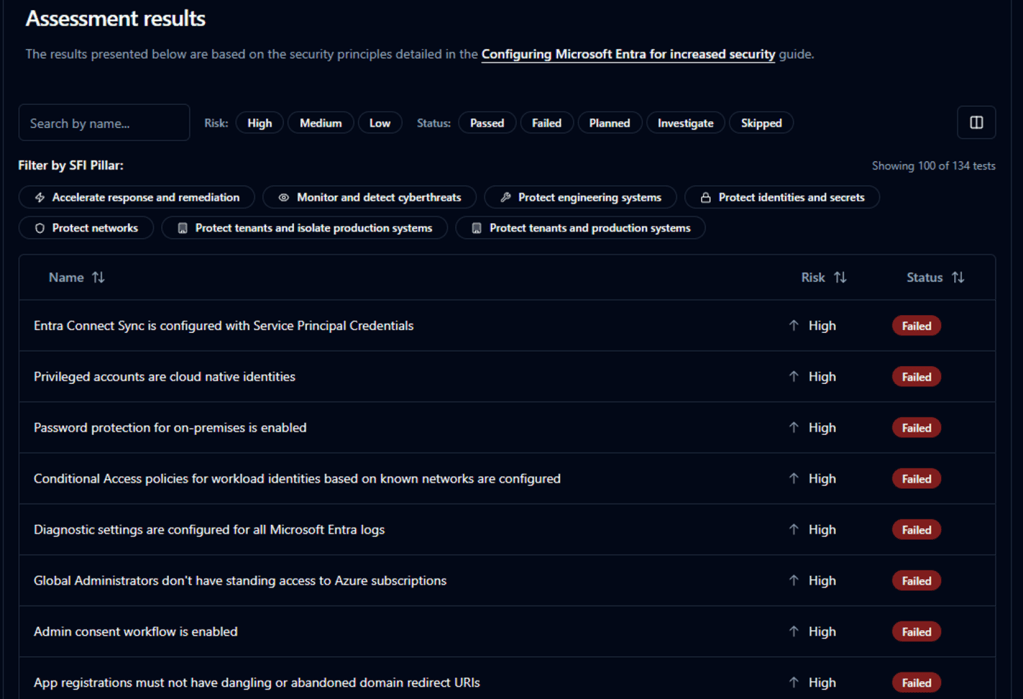Screen dimensions: 1023x699
Task: Click the eye icon on Monitor and detect cyberthreats
Action: coord(284,198)
